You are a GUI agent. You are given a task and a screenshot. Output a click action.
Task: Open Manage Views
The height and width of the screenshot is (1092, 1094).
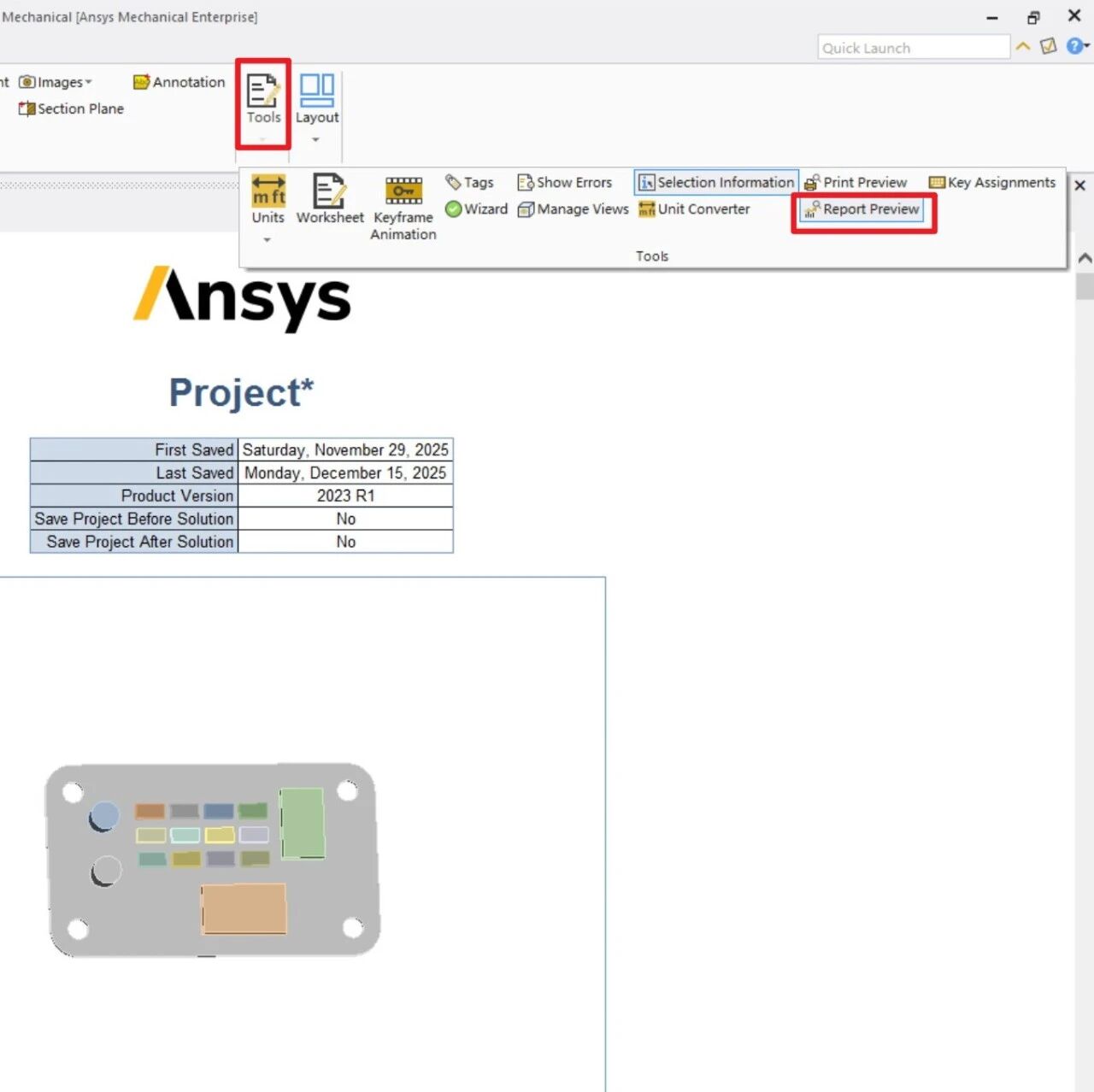(573, 208)
